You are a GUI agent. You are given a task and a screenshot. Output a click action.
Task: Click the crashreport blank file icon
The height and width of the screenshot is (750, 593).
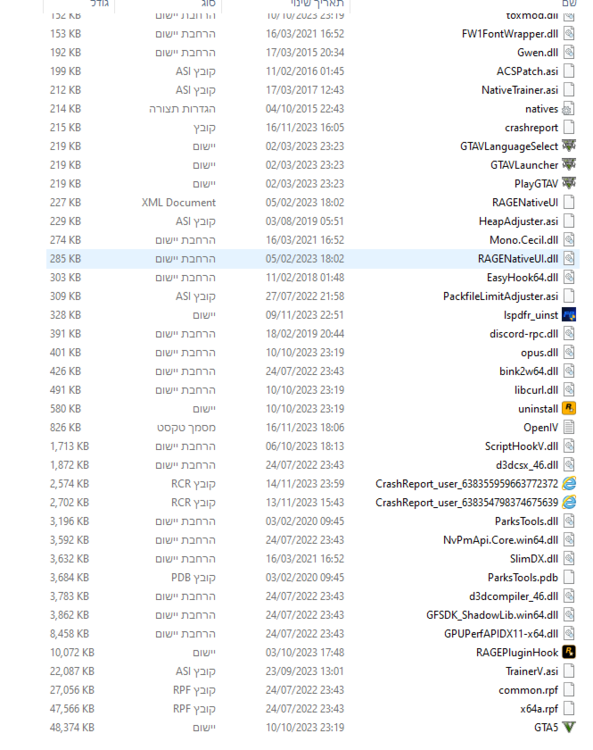coord(569,127)
